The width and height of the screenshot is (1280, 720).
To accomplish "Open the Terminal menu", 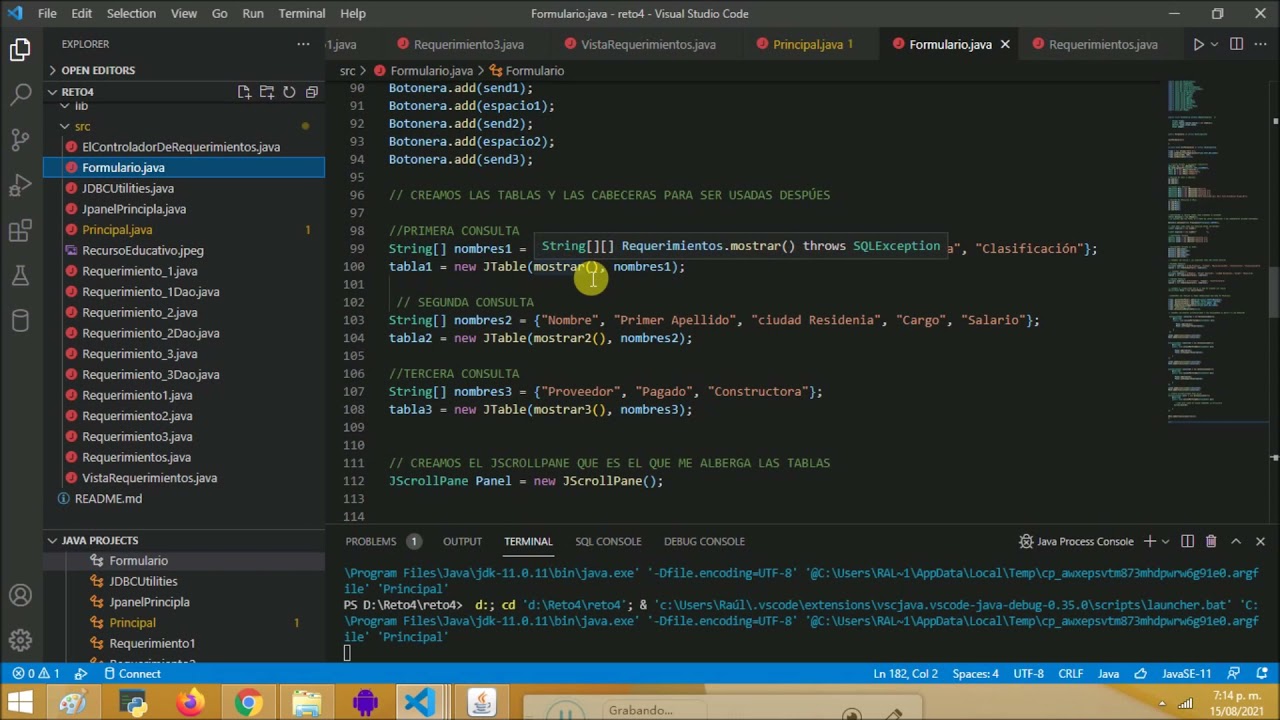I will tap(302, 13).
